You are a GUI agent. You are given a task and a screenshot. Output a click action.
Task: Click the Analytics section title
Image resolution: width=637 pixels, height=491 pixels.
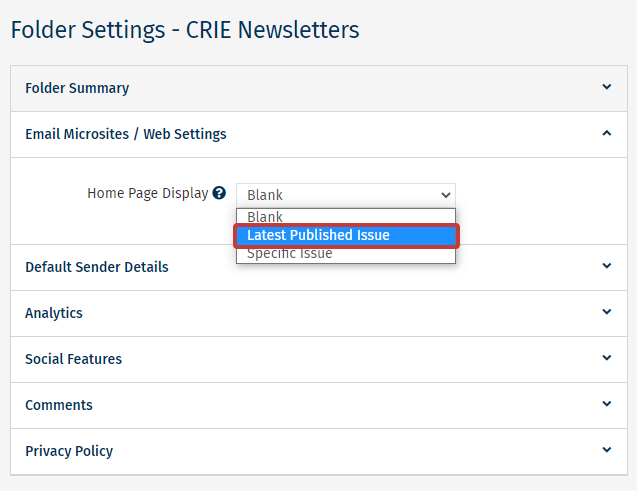point(54,313)
